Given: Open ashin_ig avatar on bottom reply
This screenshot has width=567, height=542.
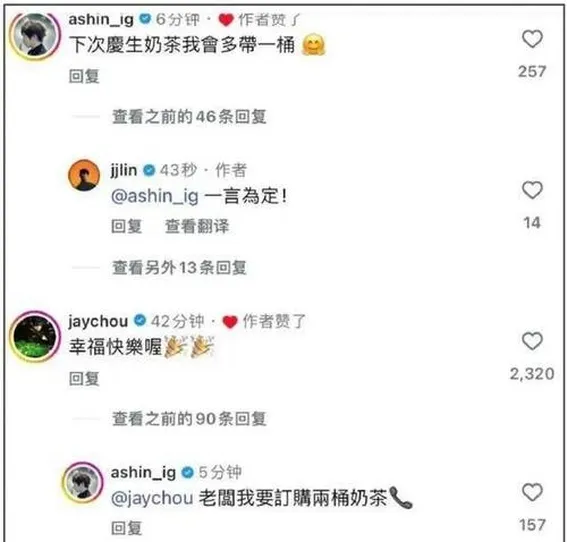Looking at the screenshot, I should click(83, 482).
